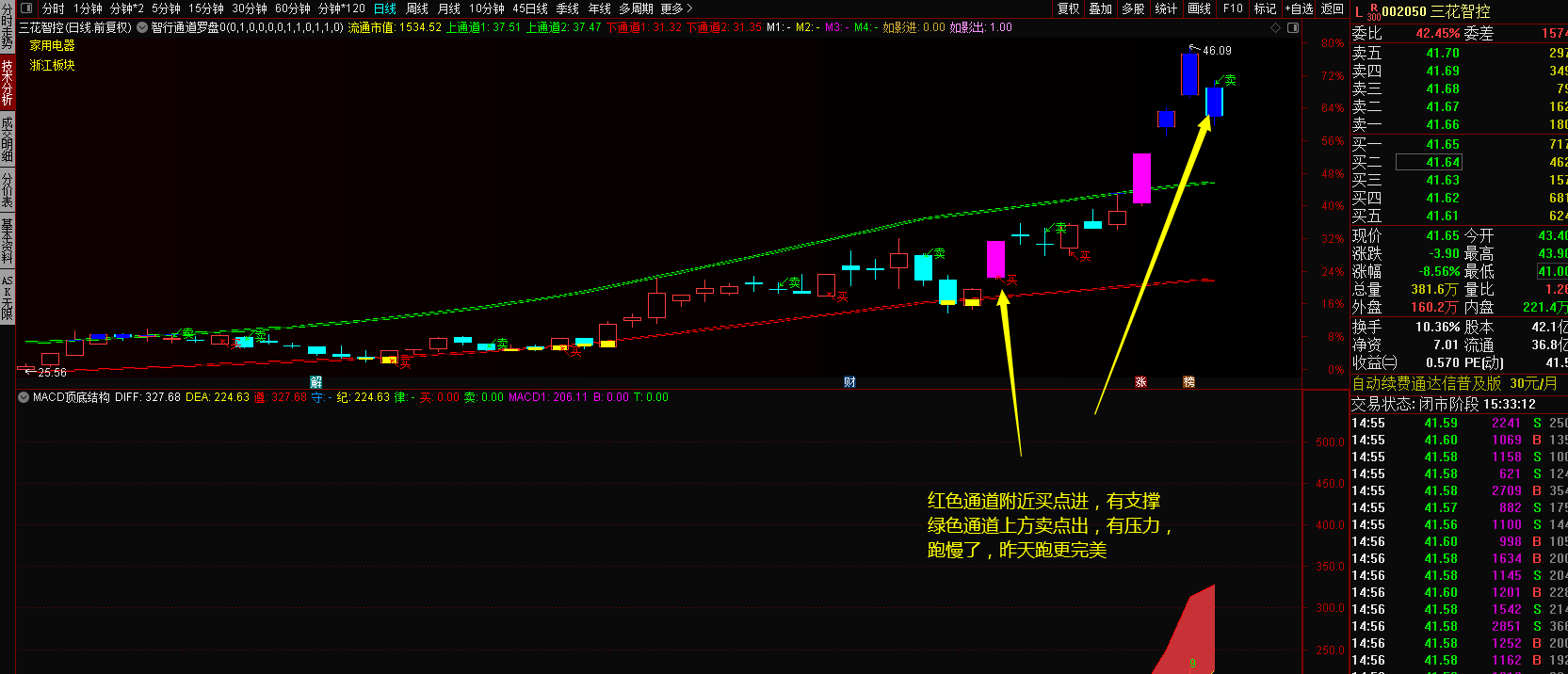1568x674 pixels.
Task: Click the 交易状态: 闭市阶段 status text
Action: pos(1415,404)
